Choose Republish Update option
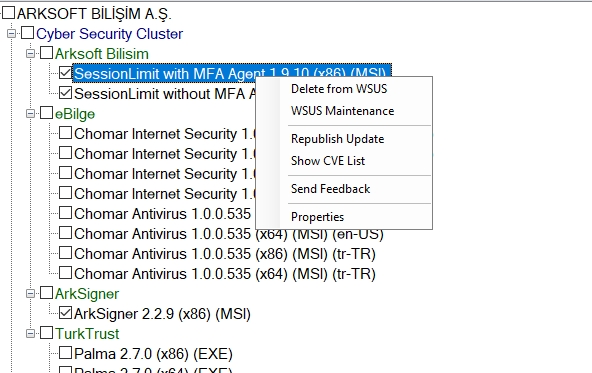 338,139
